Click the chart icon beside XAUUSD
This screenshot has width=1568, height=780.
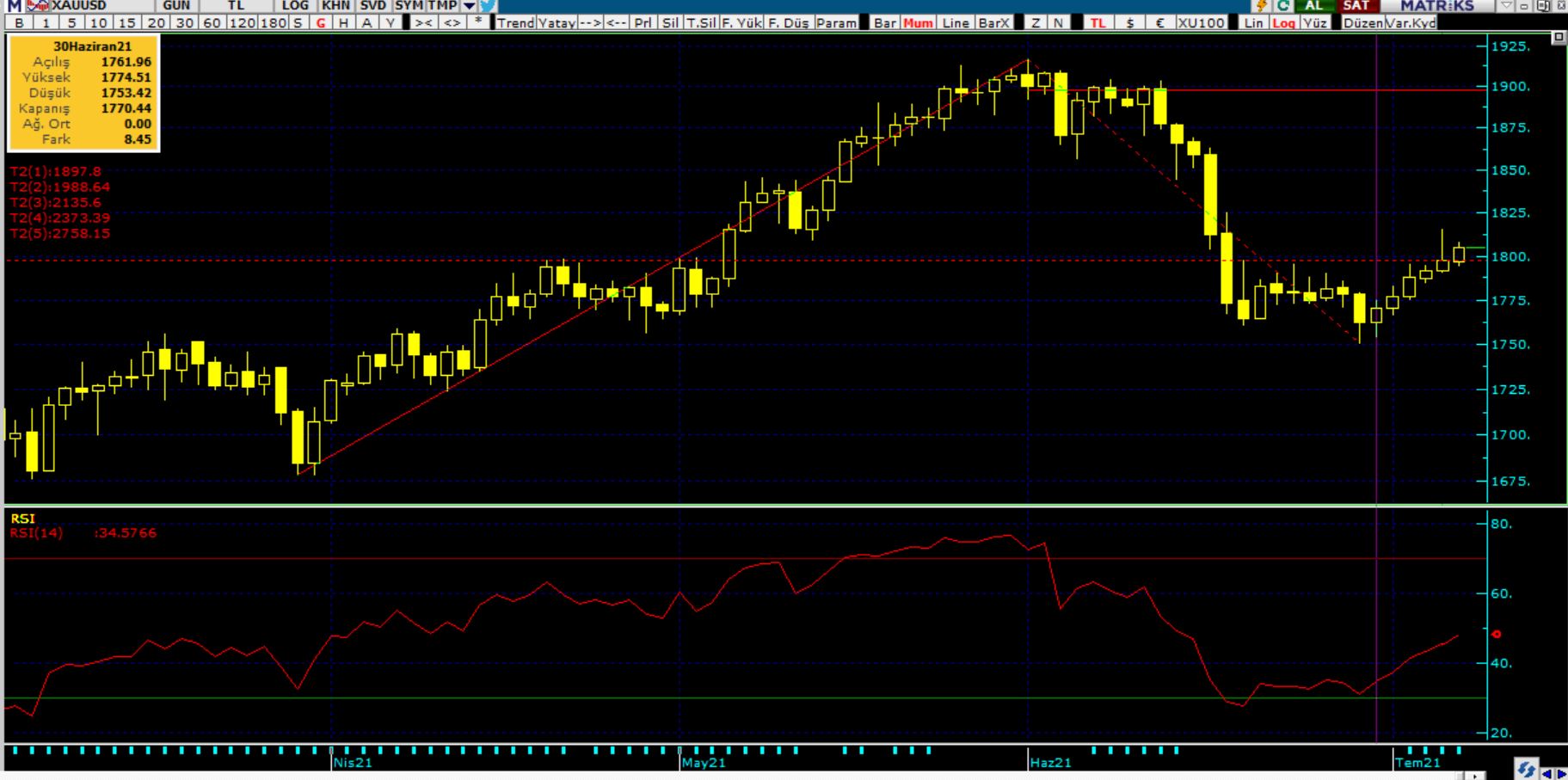[x=37, y=6]
